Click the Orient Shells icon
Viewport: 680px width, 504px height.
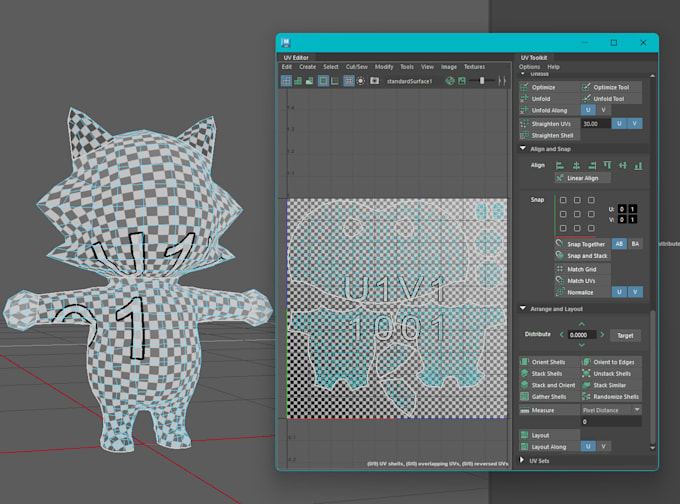pyautogui.click(x=524, y=362)
